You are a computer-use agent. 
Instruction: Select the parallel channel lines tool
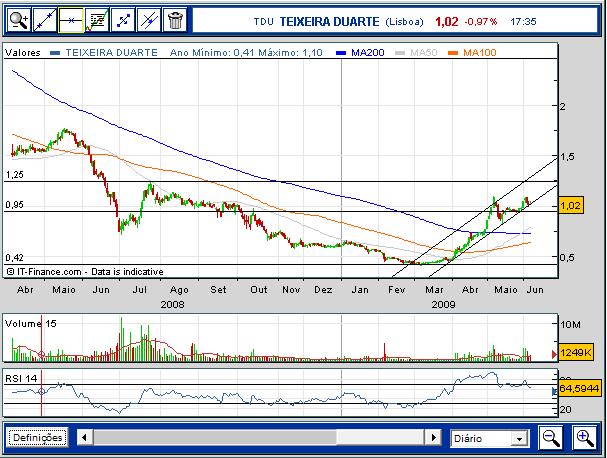click(x=149, y=20)
